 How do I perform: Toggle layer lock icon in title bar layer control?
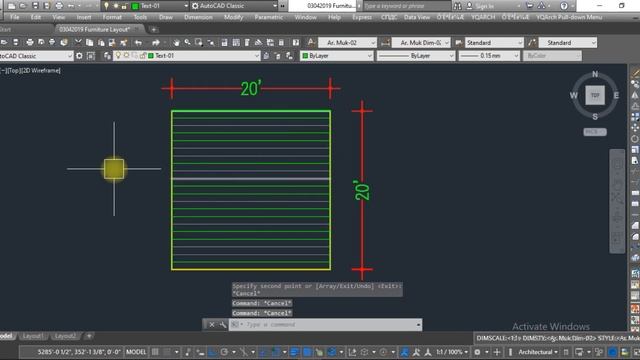[124, 6]
